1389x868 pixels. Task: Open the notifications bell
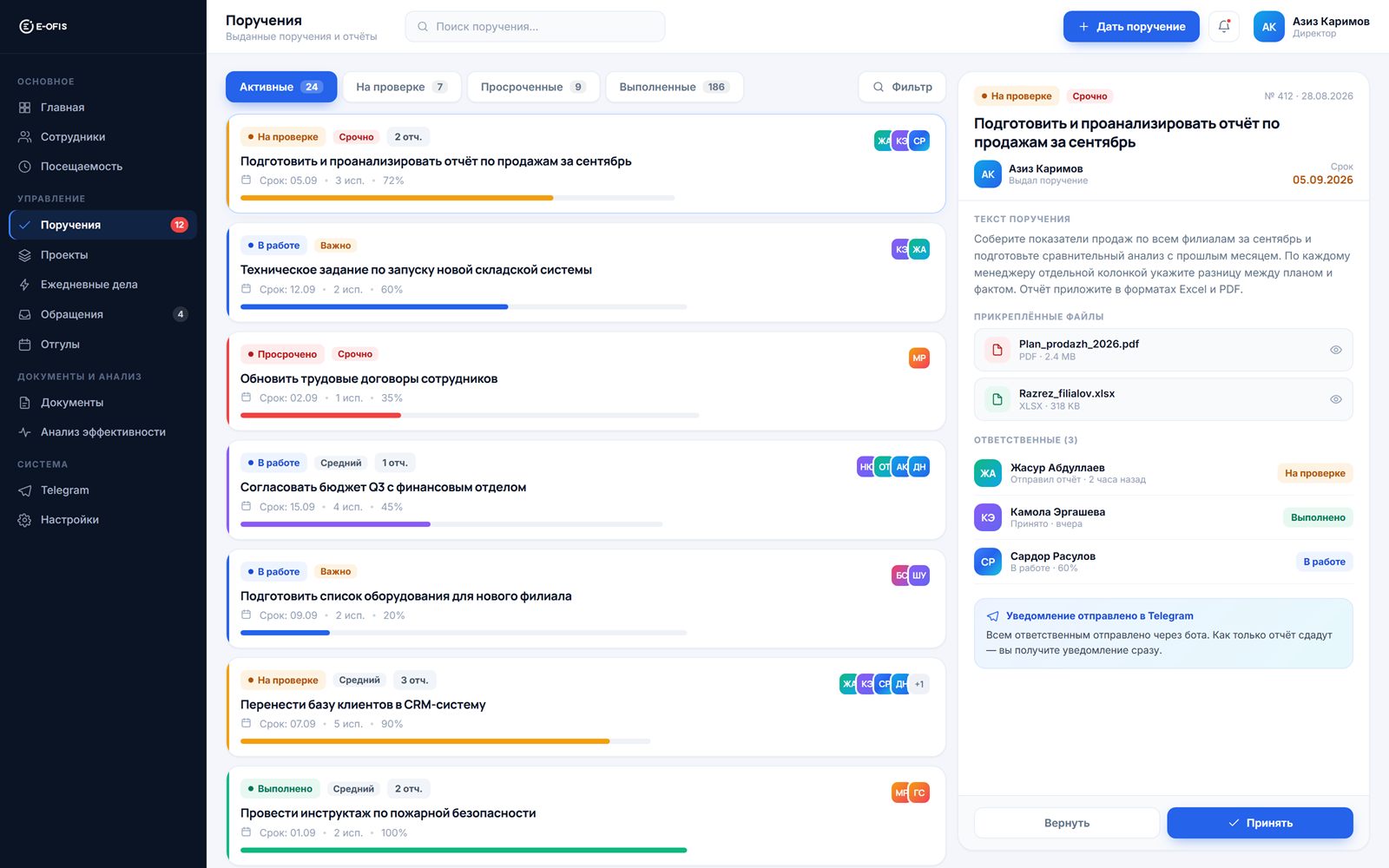click(1224, 26)
